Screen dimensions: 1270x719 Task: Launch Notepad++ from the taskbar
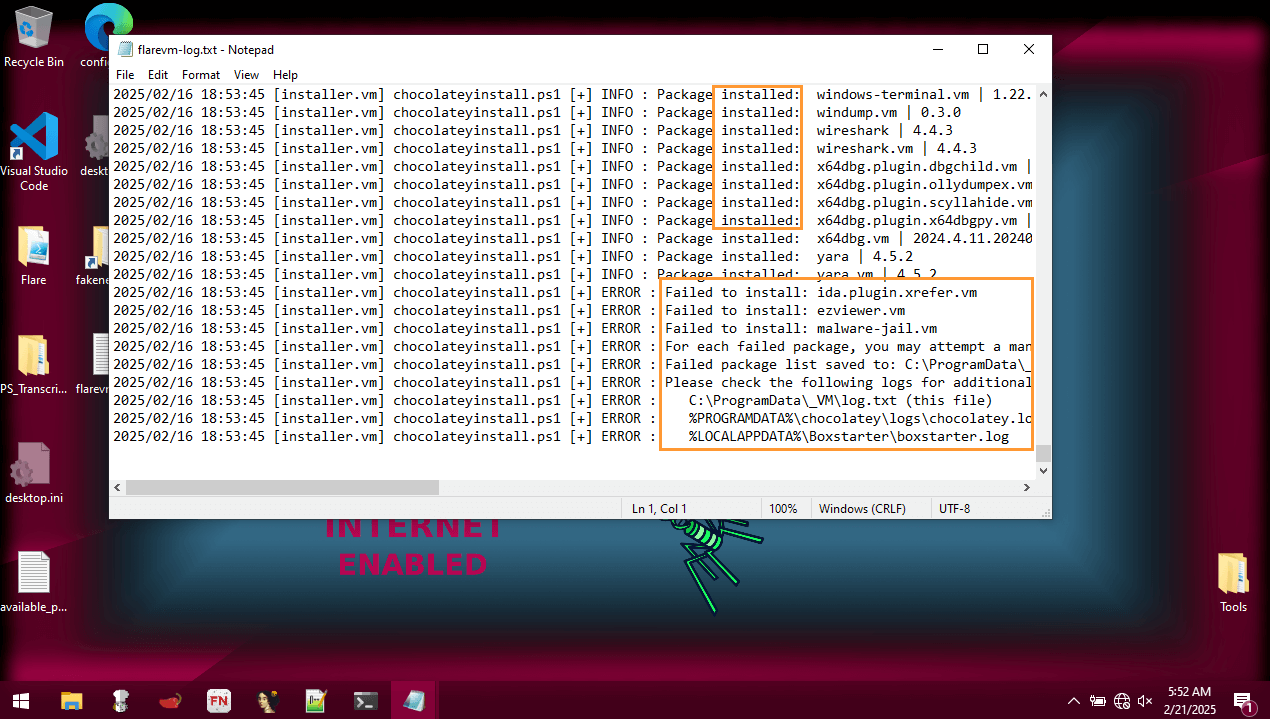click(316, 700)
